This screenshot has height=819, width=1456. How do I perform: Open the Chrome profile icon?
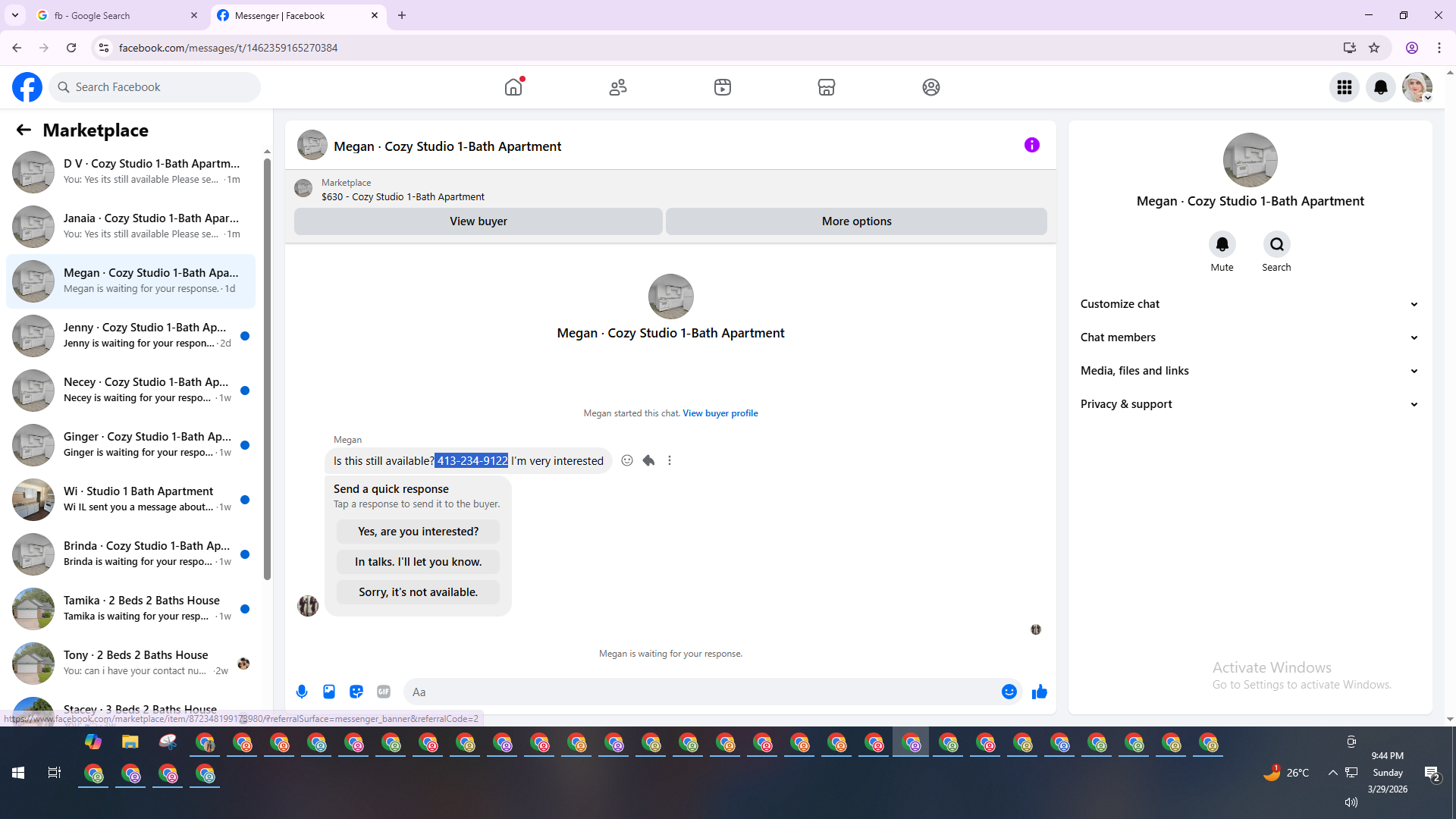click(1412, 48)
